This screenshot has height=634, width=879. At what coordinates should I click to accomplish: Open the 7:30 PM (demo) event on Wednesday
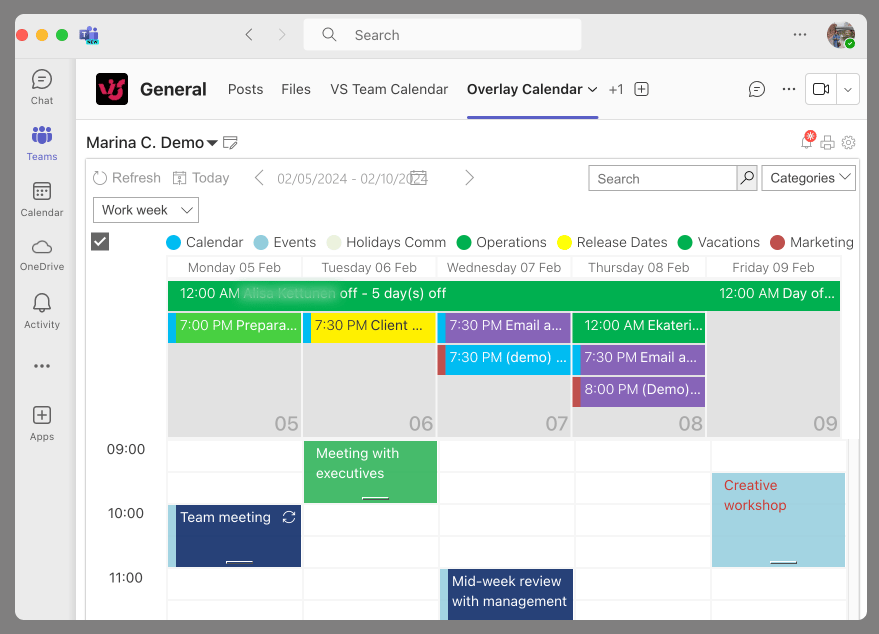point(504,359)
